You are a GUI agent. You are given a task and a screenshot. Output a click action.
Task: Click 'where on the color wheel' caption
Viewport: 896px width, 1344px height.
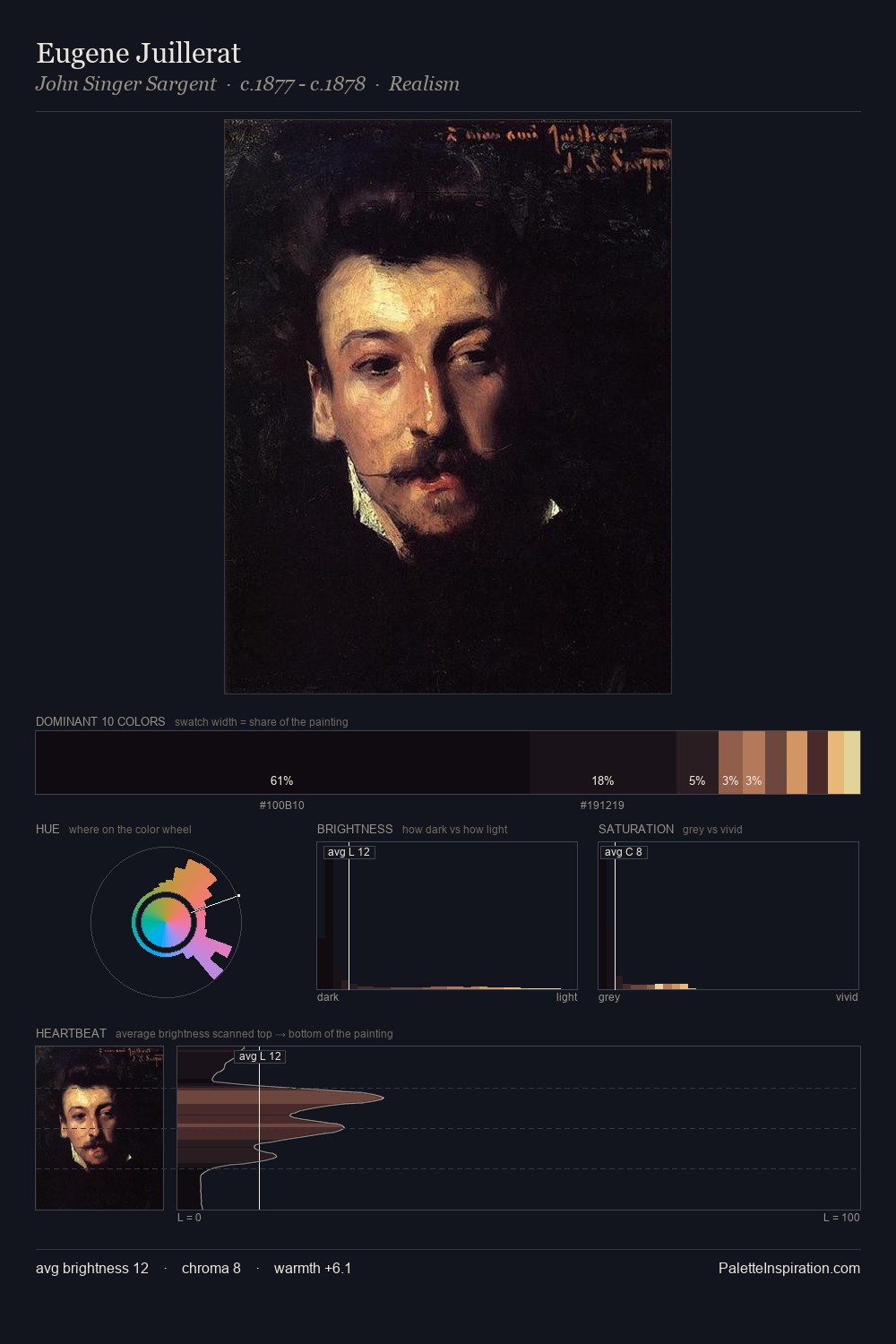[130, 830]
